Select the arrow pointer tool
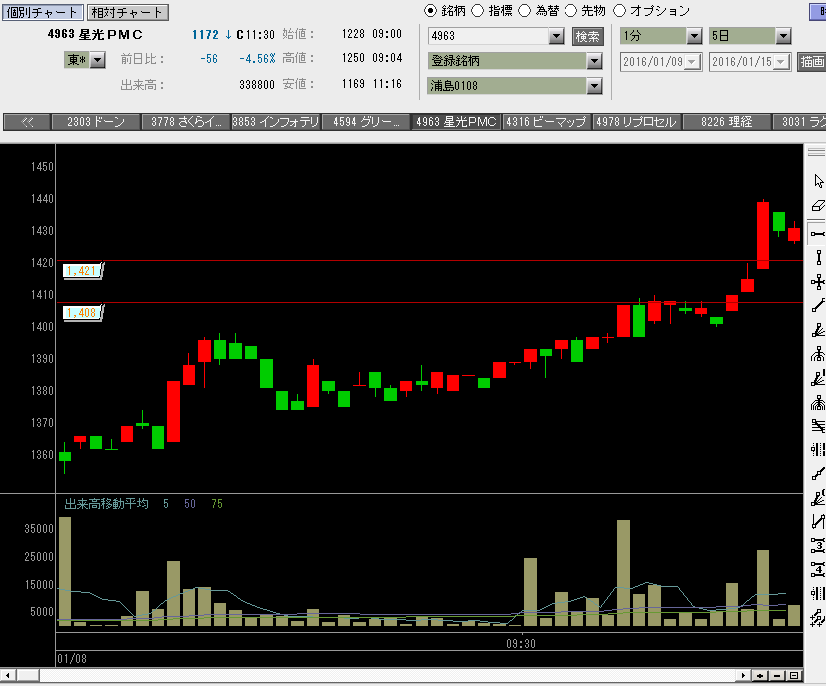 click(x=818, y=181)
